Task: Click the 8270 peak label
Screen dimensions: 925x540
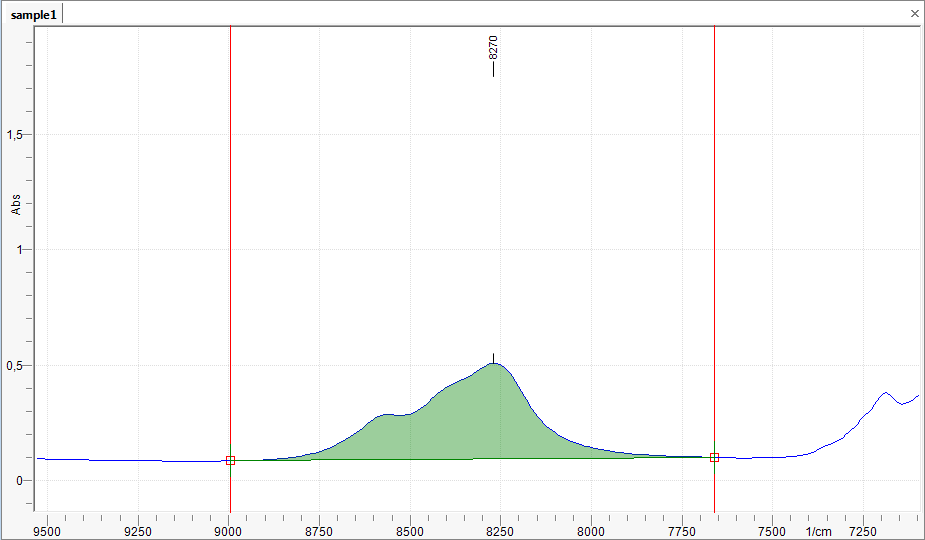Action: point(493,48)
